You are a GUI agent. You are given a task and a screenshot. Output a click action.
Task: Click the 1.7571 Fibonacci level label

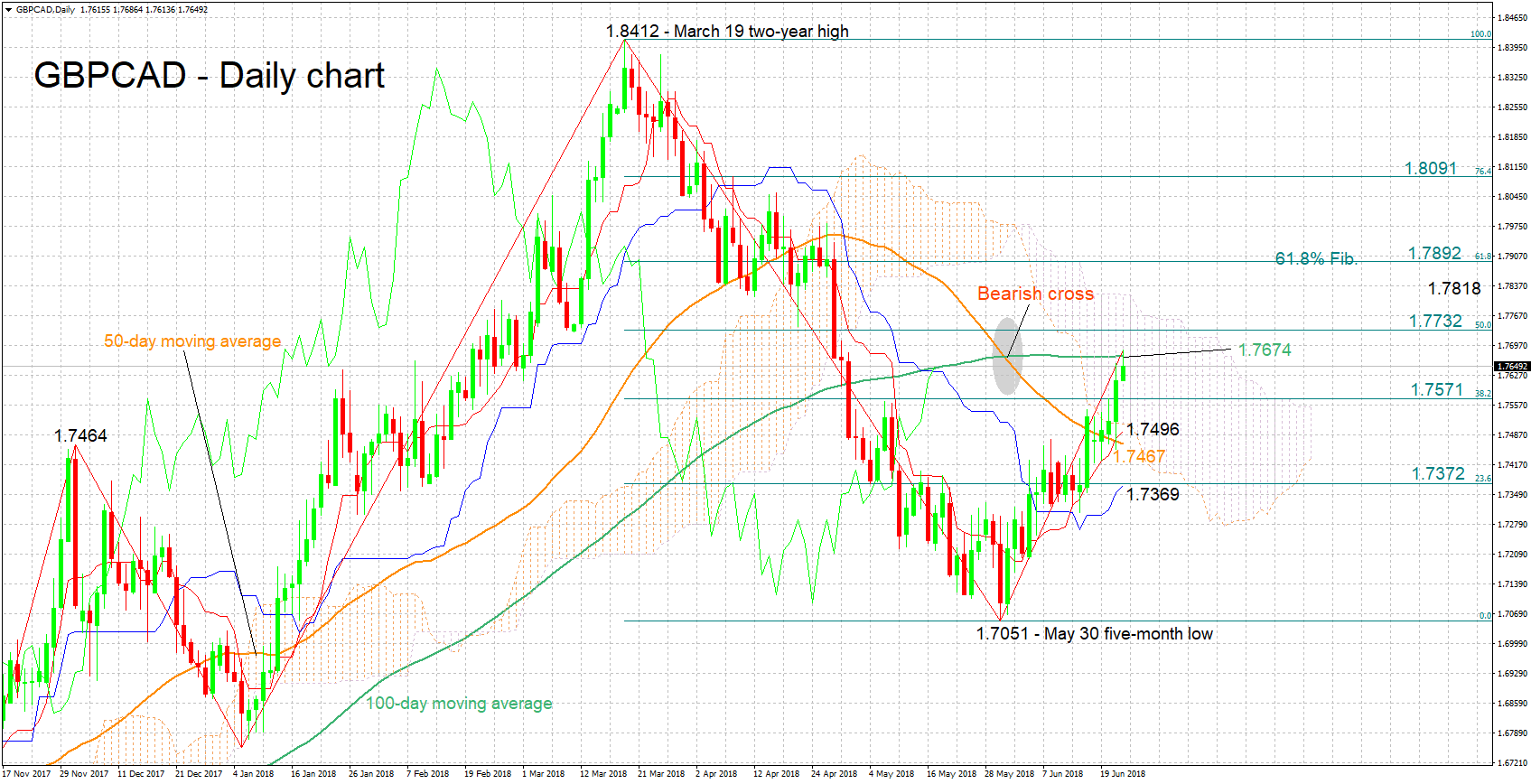(x=1437, y=390)
